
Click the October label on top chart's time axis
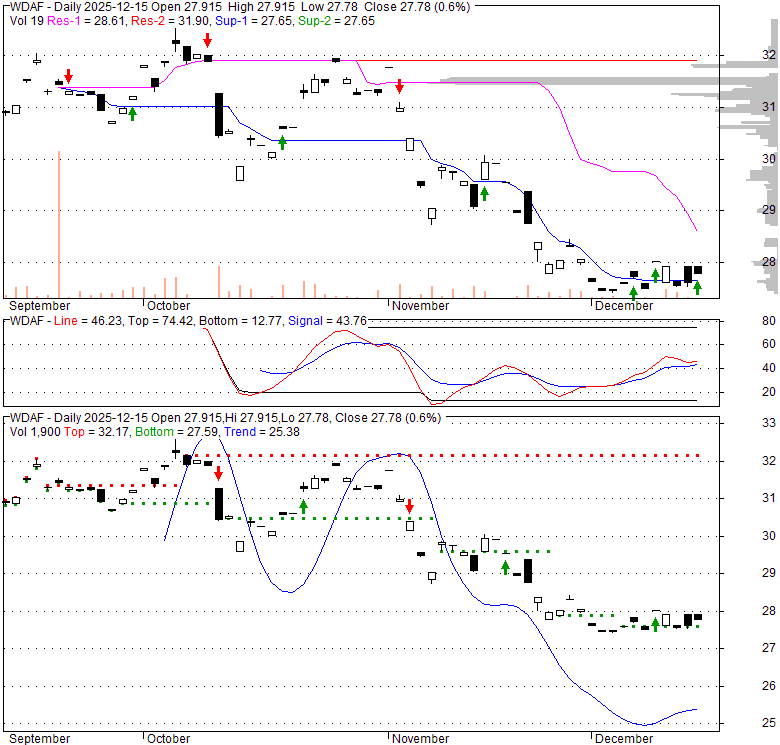click(x=167, y=305)
